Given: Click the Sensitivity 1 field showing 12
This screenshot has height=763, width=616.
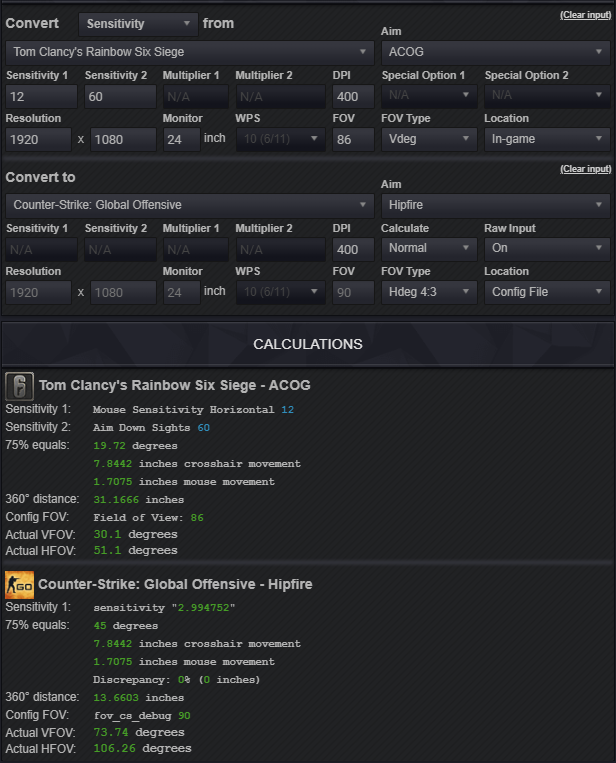Looking at the screenshot, I should [x=41, y=96].
